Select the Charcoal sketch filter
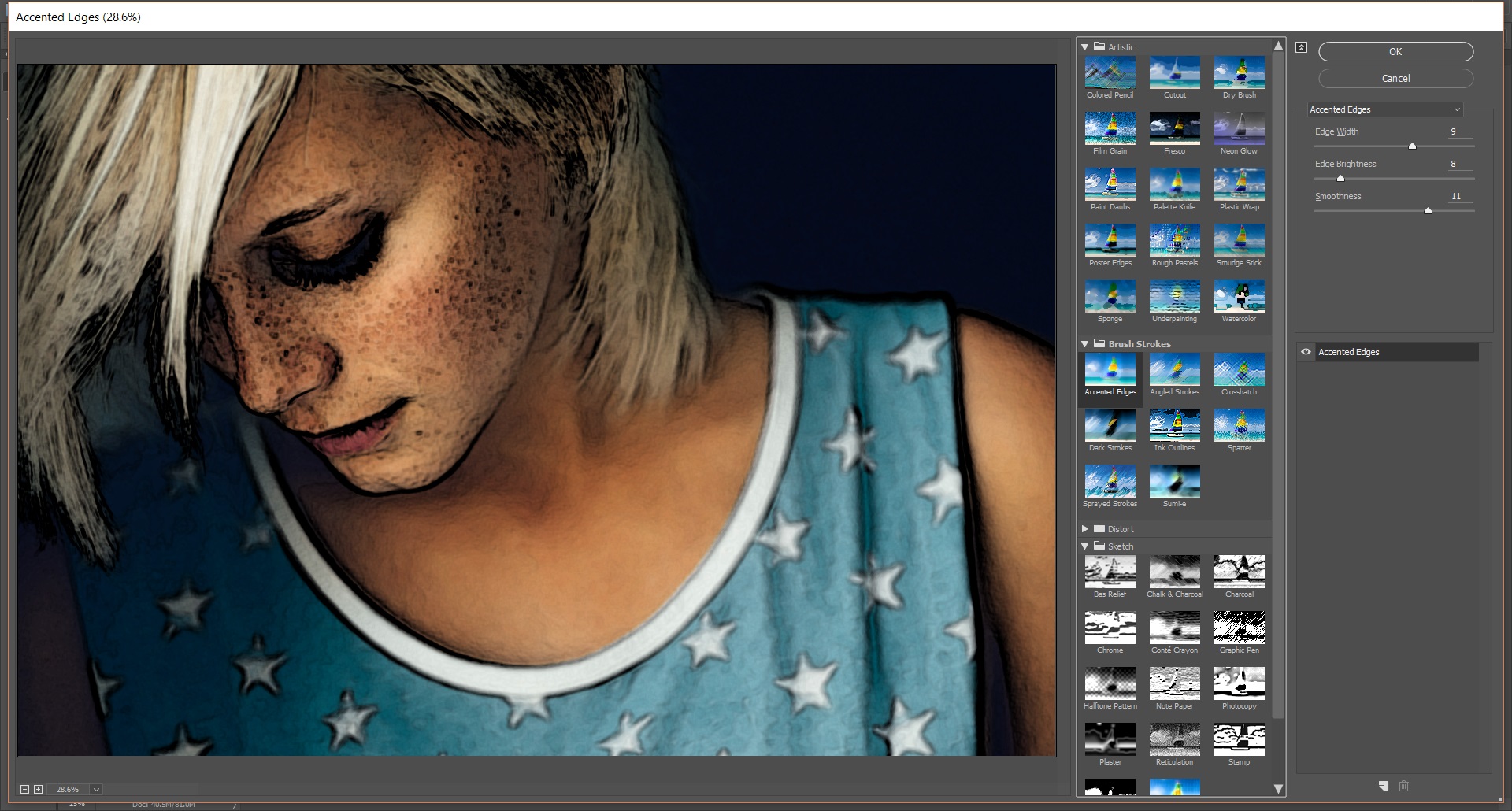 pos(1239,572)
